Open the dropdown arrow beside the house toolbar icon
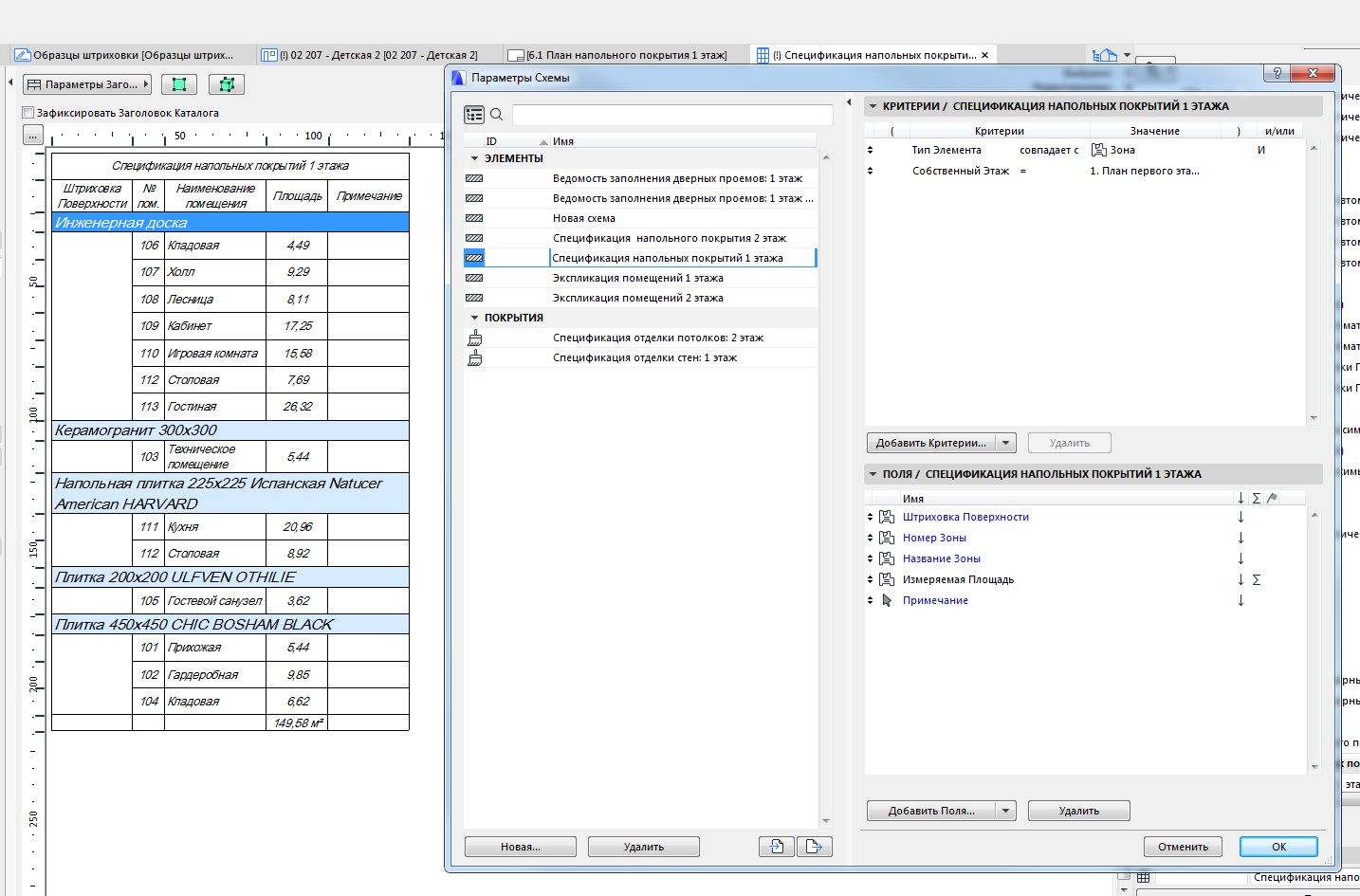Screen dimensions: 1360x896 pyautogui.click(x=1127, y=55)
